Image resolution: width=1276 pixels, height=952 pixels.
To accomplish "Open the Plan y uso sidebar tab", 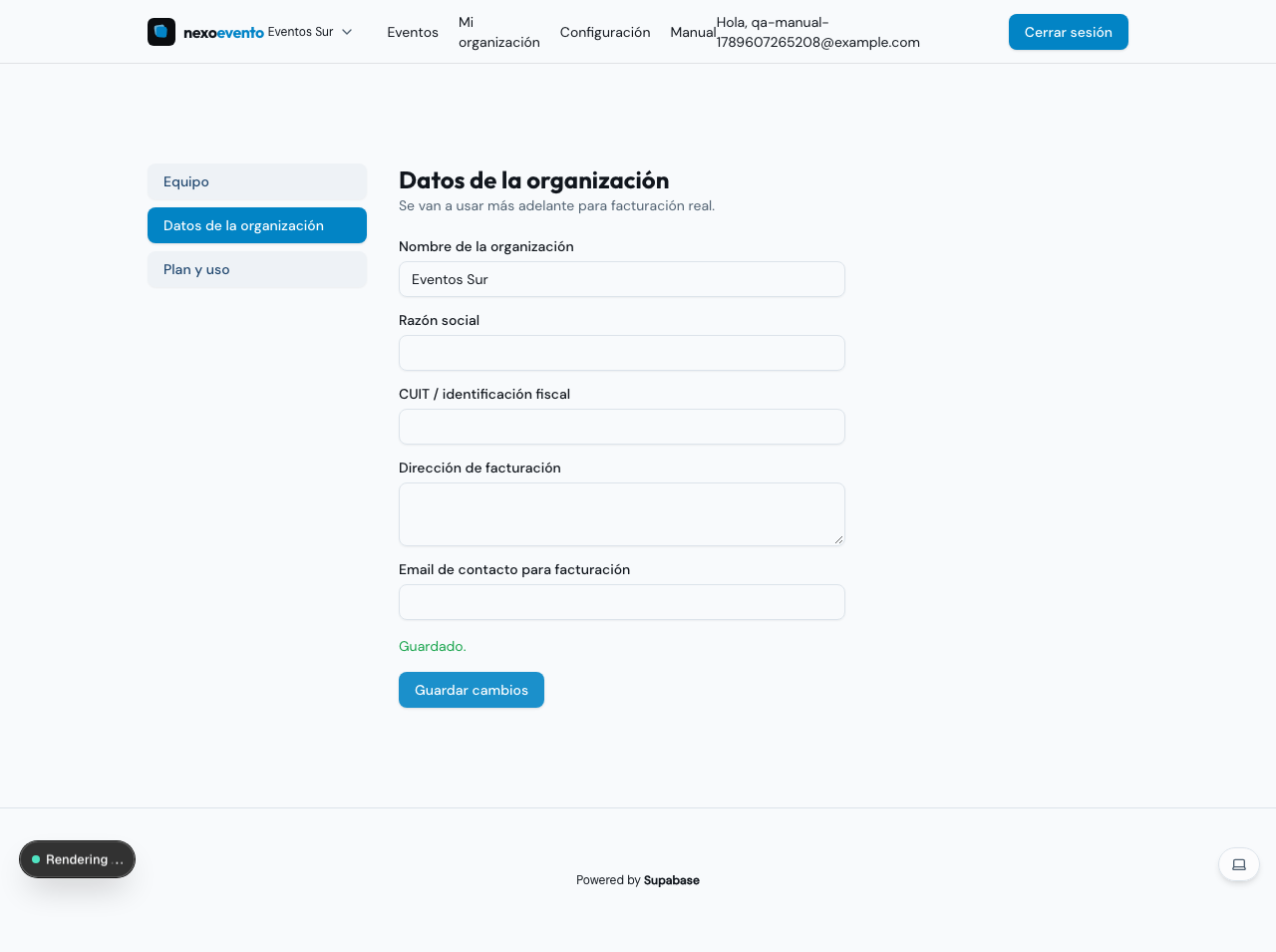I will (257, 269).
